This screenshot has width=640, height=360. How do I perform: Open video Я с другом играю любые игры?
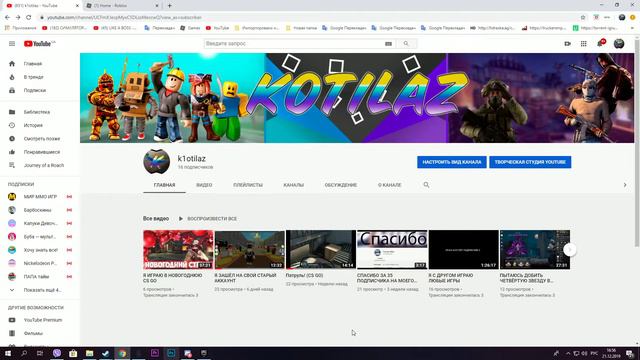click(451, 278)
